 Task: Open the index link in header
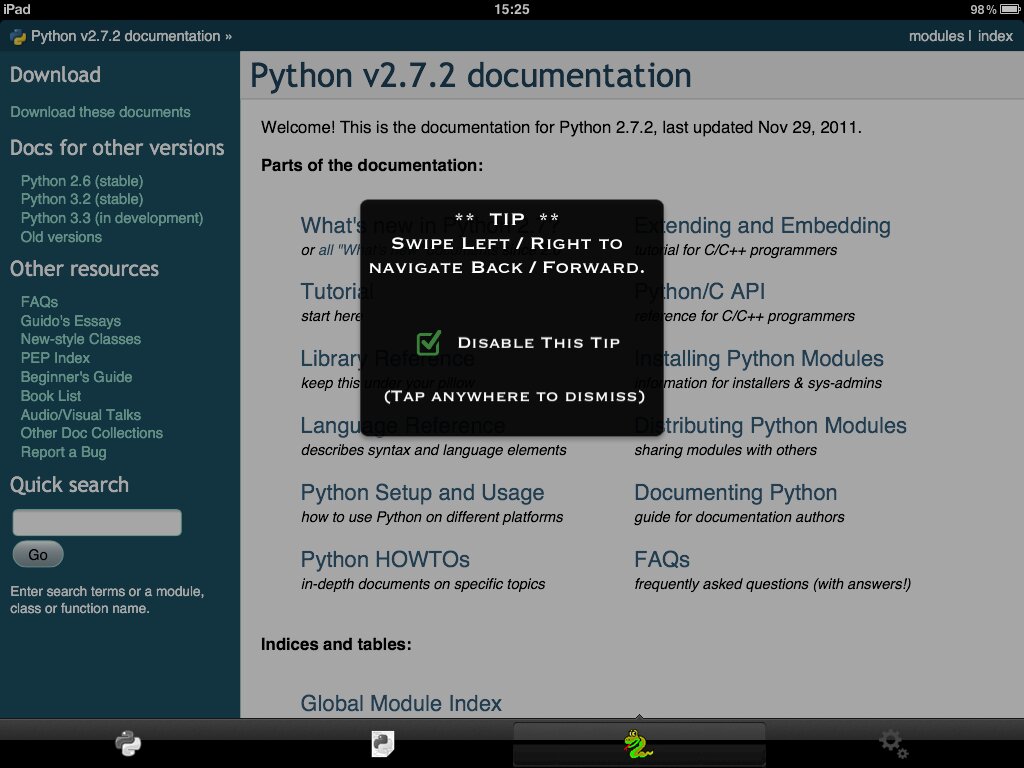995,36
